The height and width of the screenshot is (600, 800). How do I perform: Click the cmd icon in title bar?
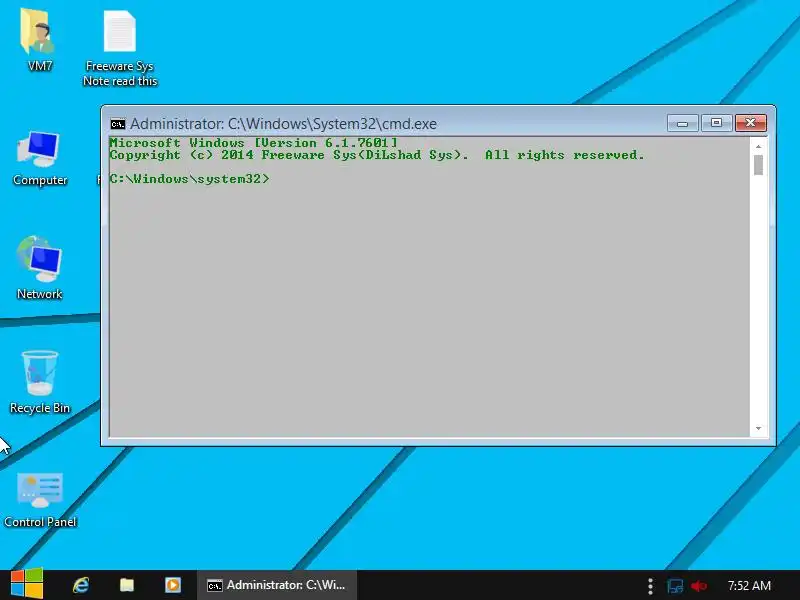click(x=118, y=124)
